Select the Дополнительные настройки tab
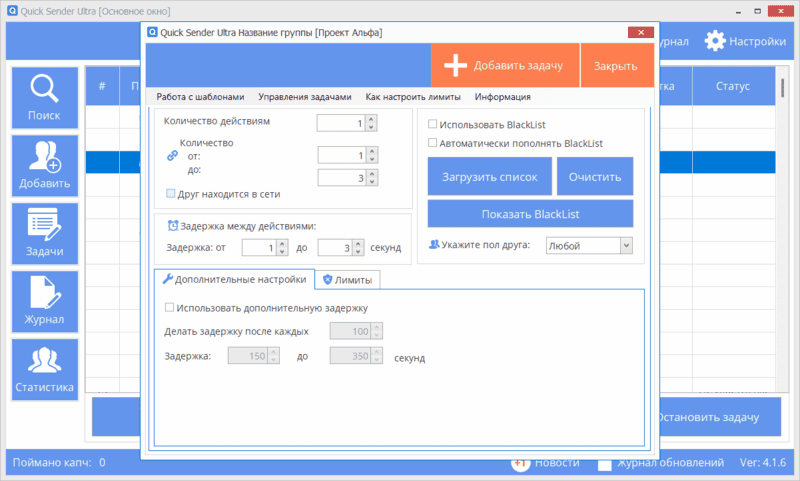The image size is (800, 481). click(x=234, y=279)
